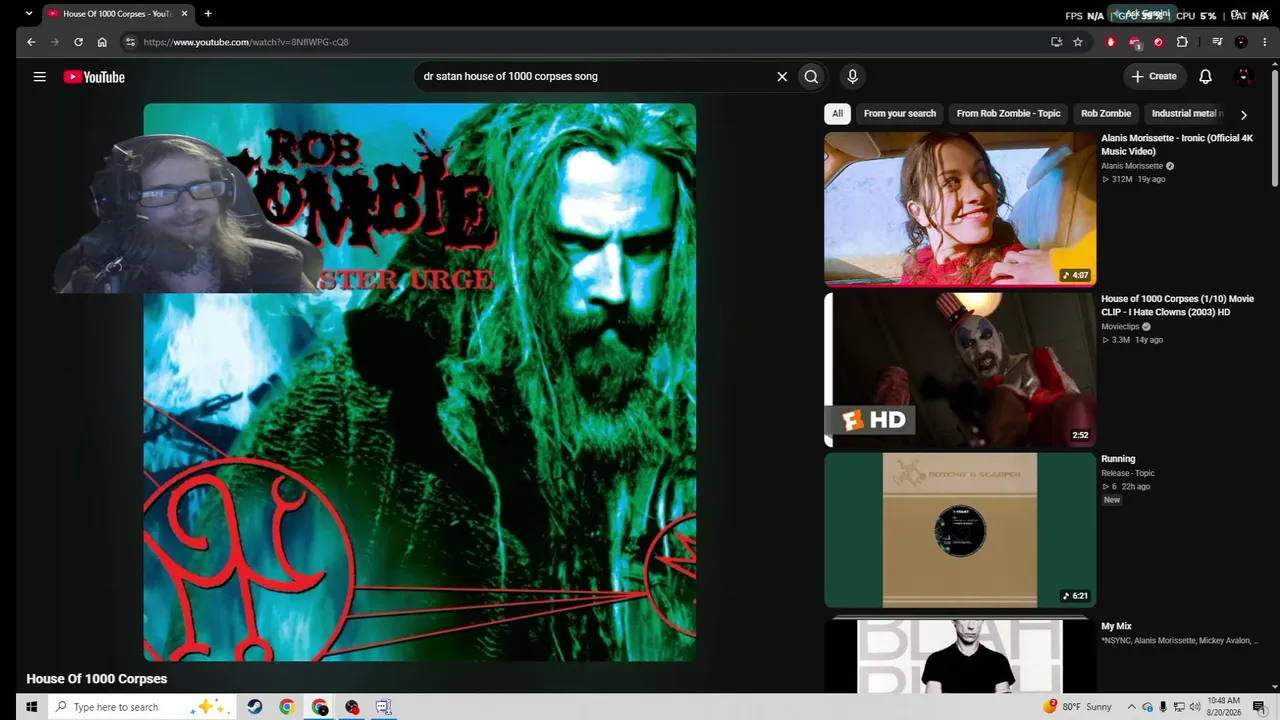1280x720 pixels.
Task: Go to YouTube home via logo
Action: [94, 77]
